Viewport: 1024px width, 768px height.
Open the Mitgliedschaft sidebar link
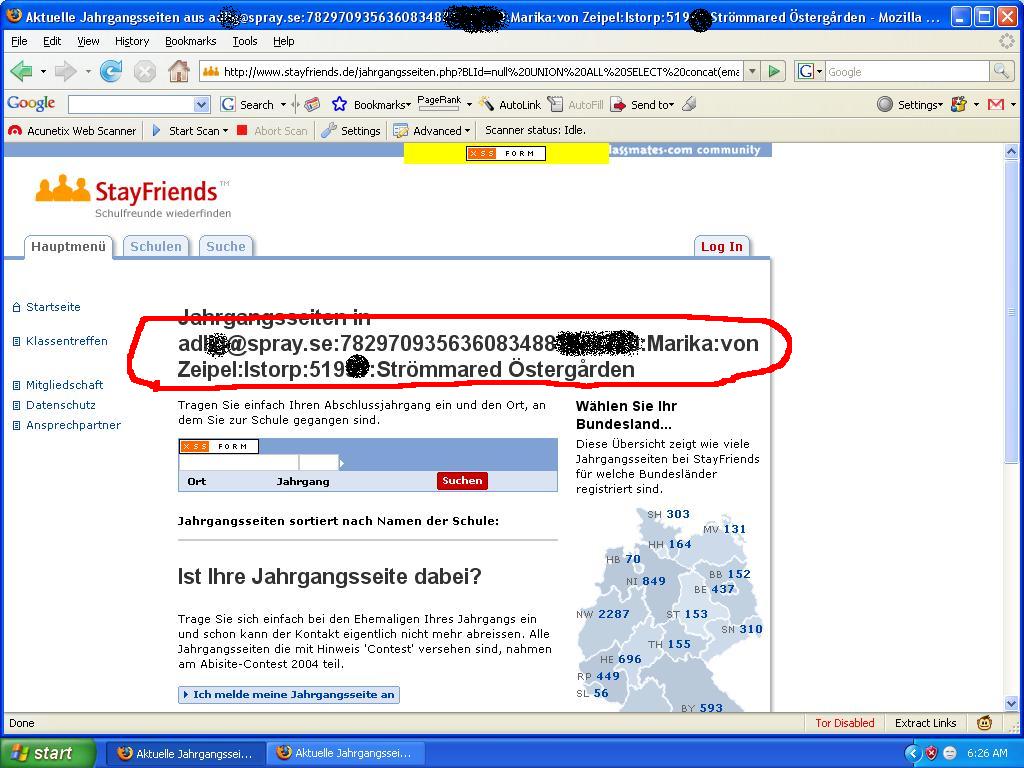[x=65, y=385]
